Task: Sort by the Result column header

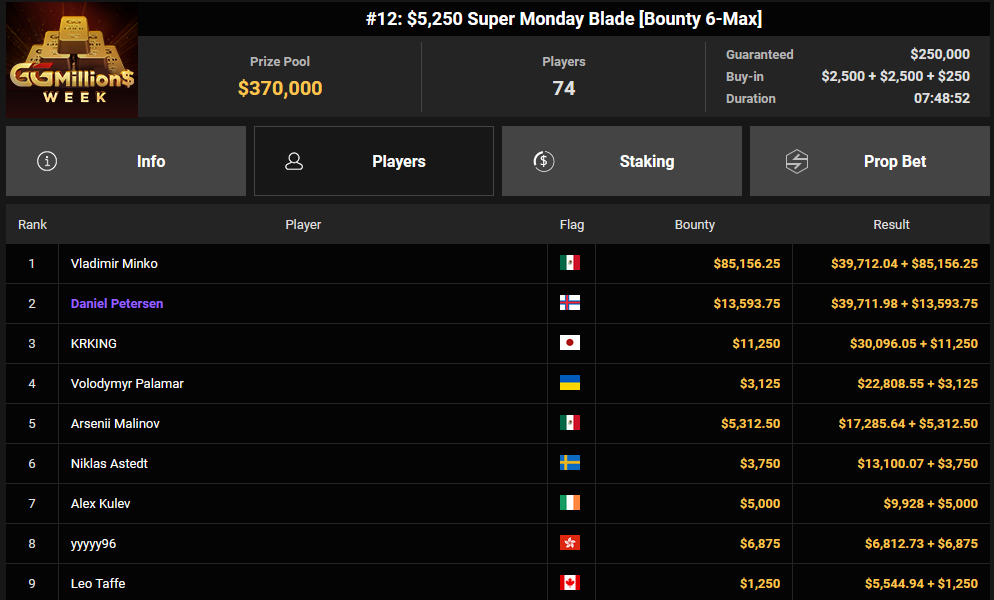Action: tap(891, 225)
